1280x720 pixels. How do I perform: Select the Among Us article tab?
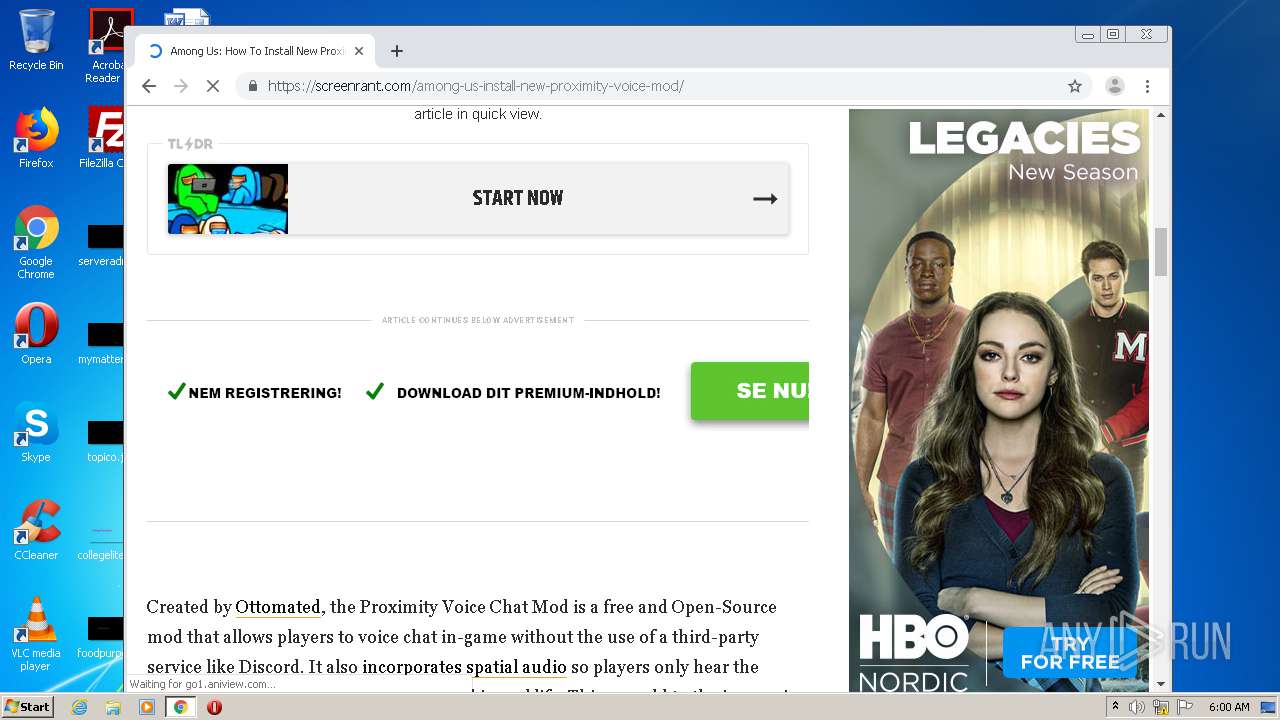tap(255, 51)
